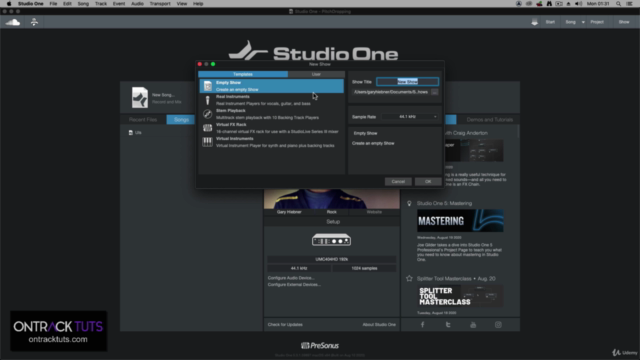Click the New Song document icon

(x=140, y=98)
